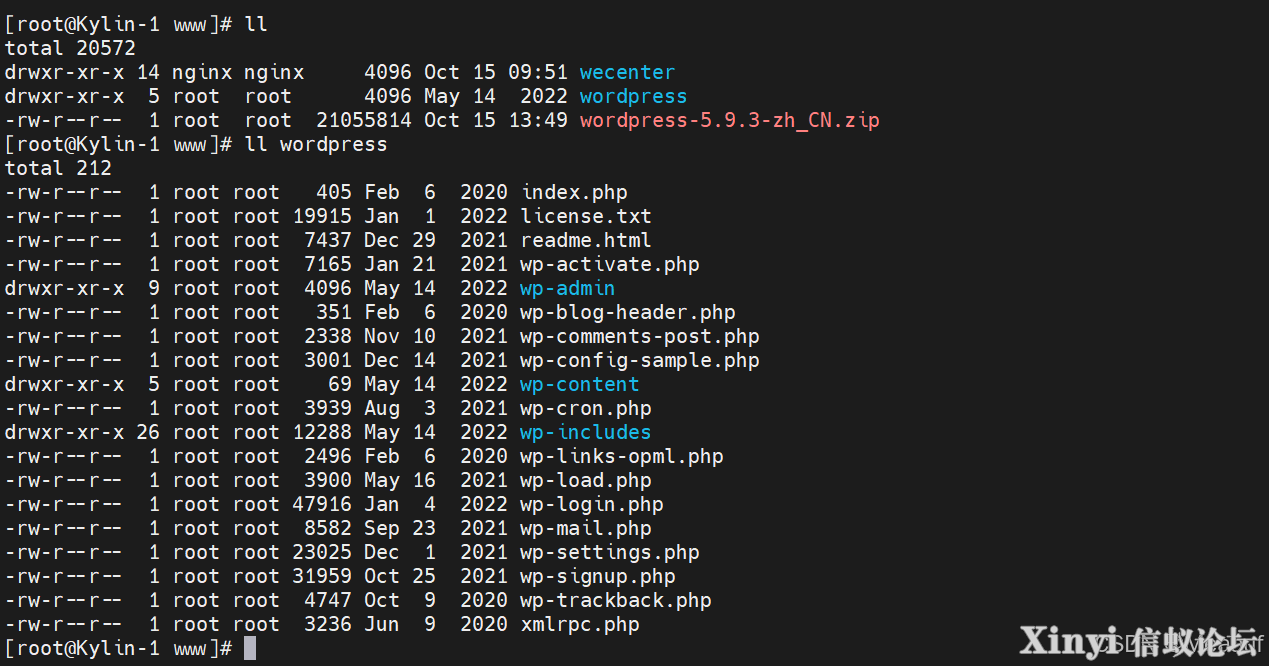Viewport: 1269px width, 666px height.
Task: Click readme.html in the listing
Action: point(585,241)
